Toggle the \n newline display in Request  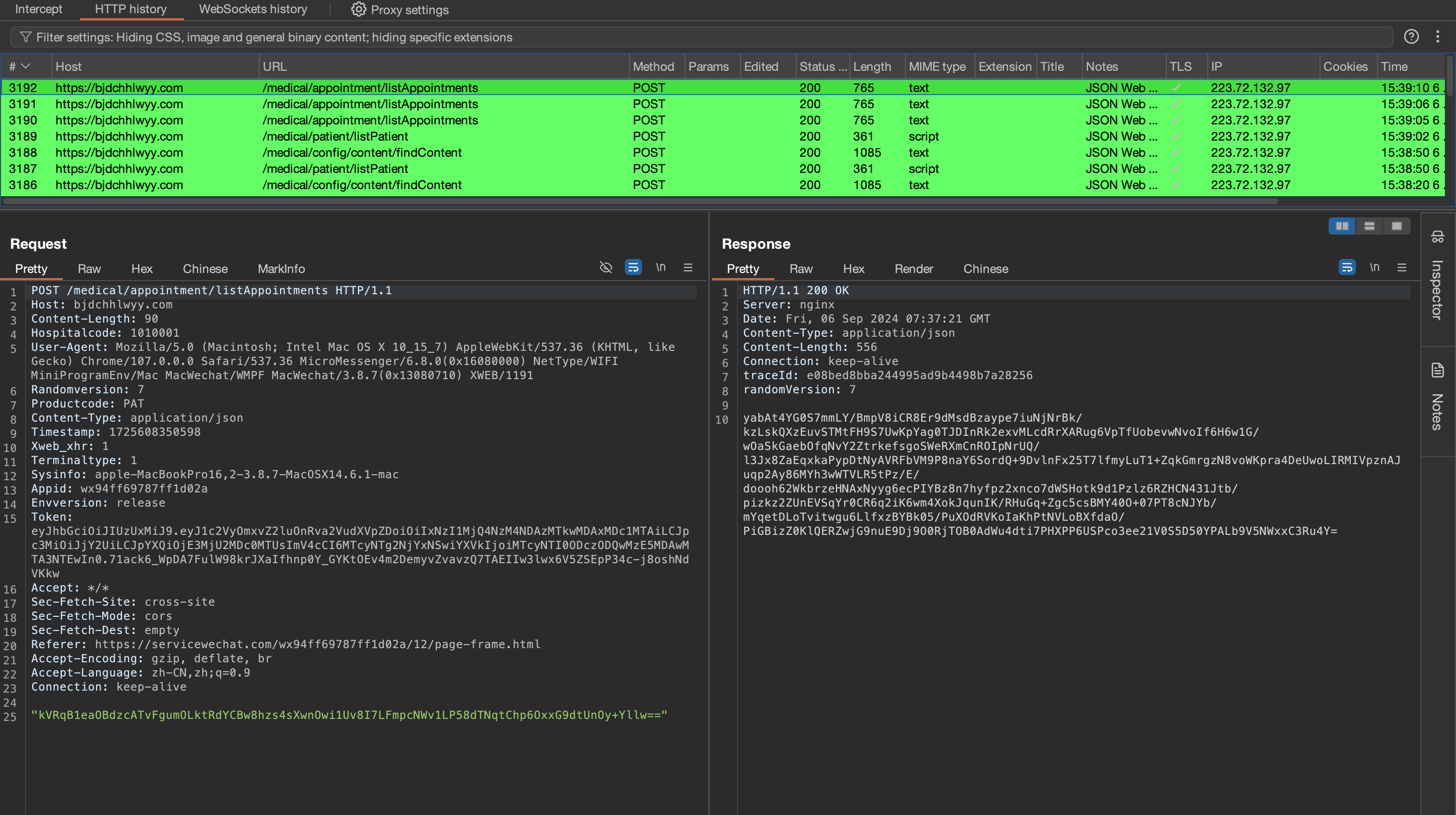pos(661,267)
